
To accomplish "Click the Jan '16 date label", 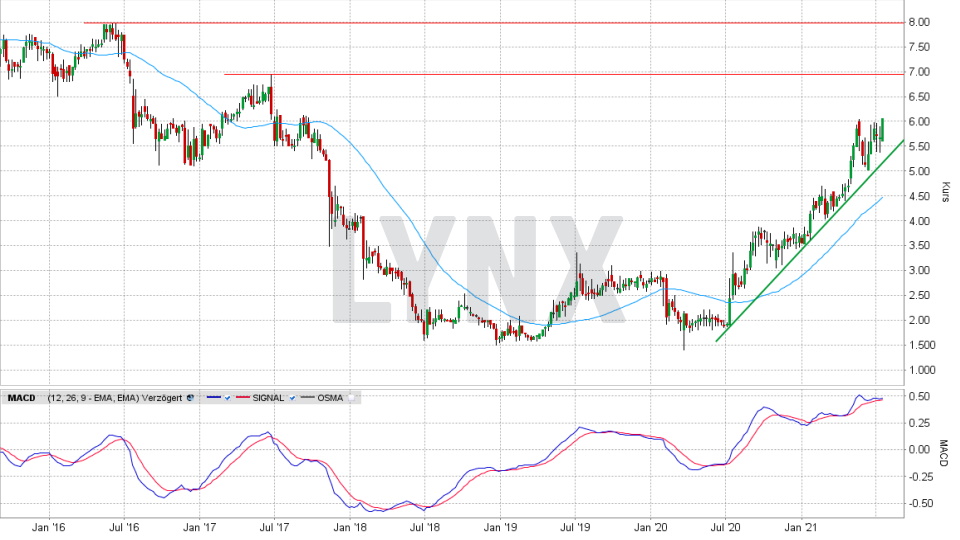I will tap(48, 527).
